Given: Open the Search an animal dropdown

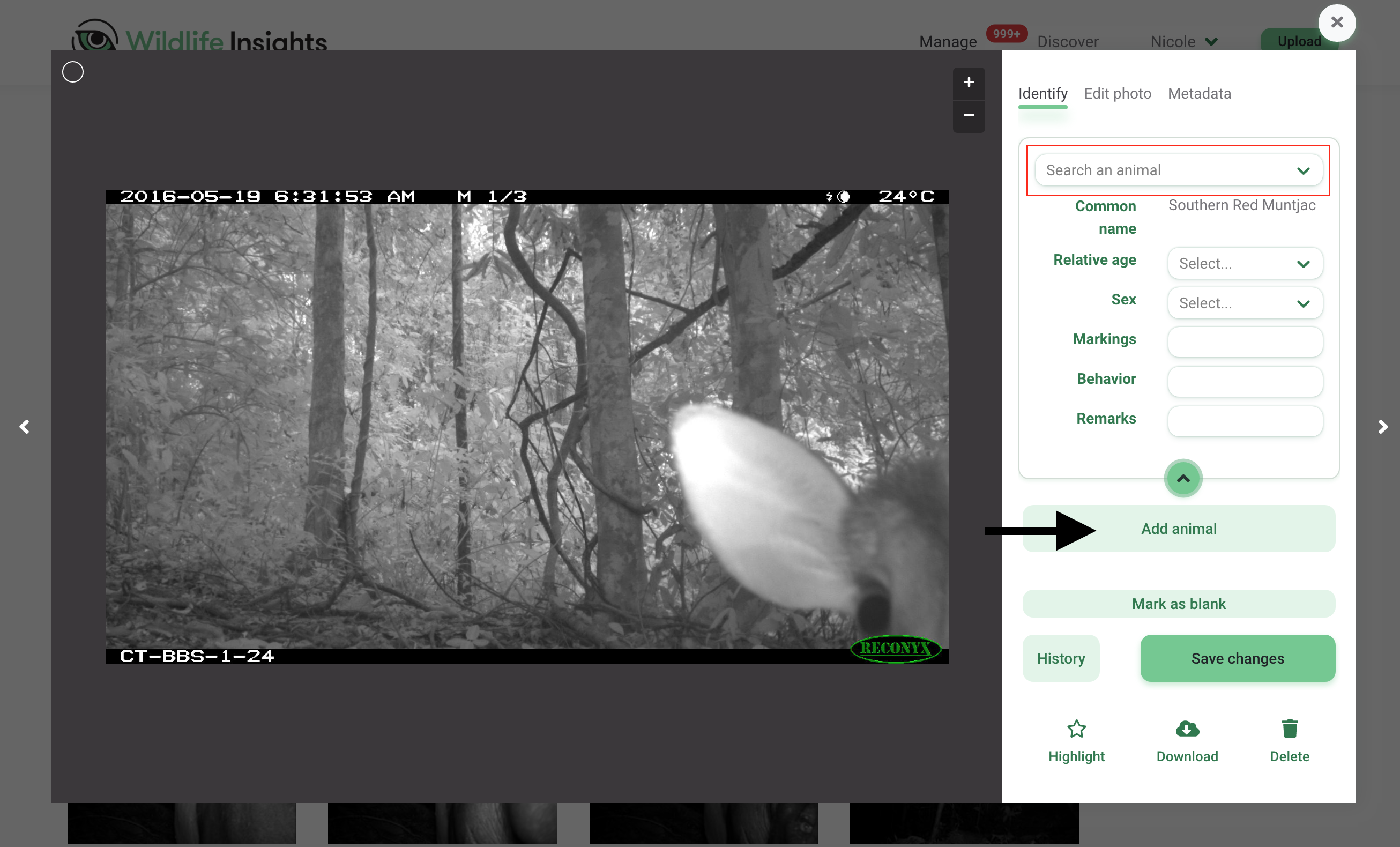Looking at the screenshot, I should [1179, 170].
